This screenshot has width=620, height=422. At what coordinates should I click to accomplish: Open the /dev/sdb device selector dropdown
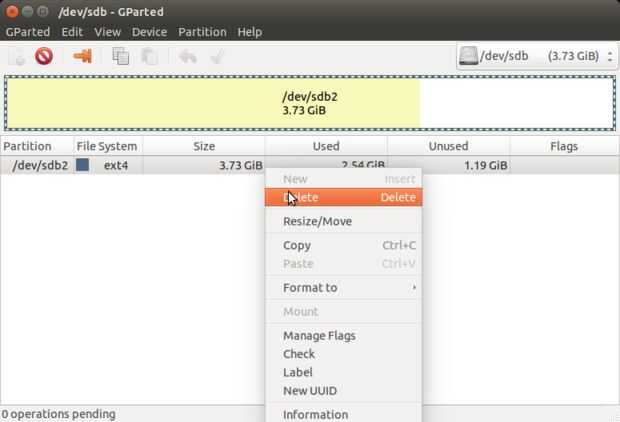point(537,56)
